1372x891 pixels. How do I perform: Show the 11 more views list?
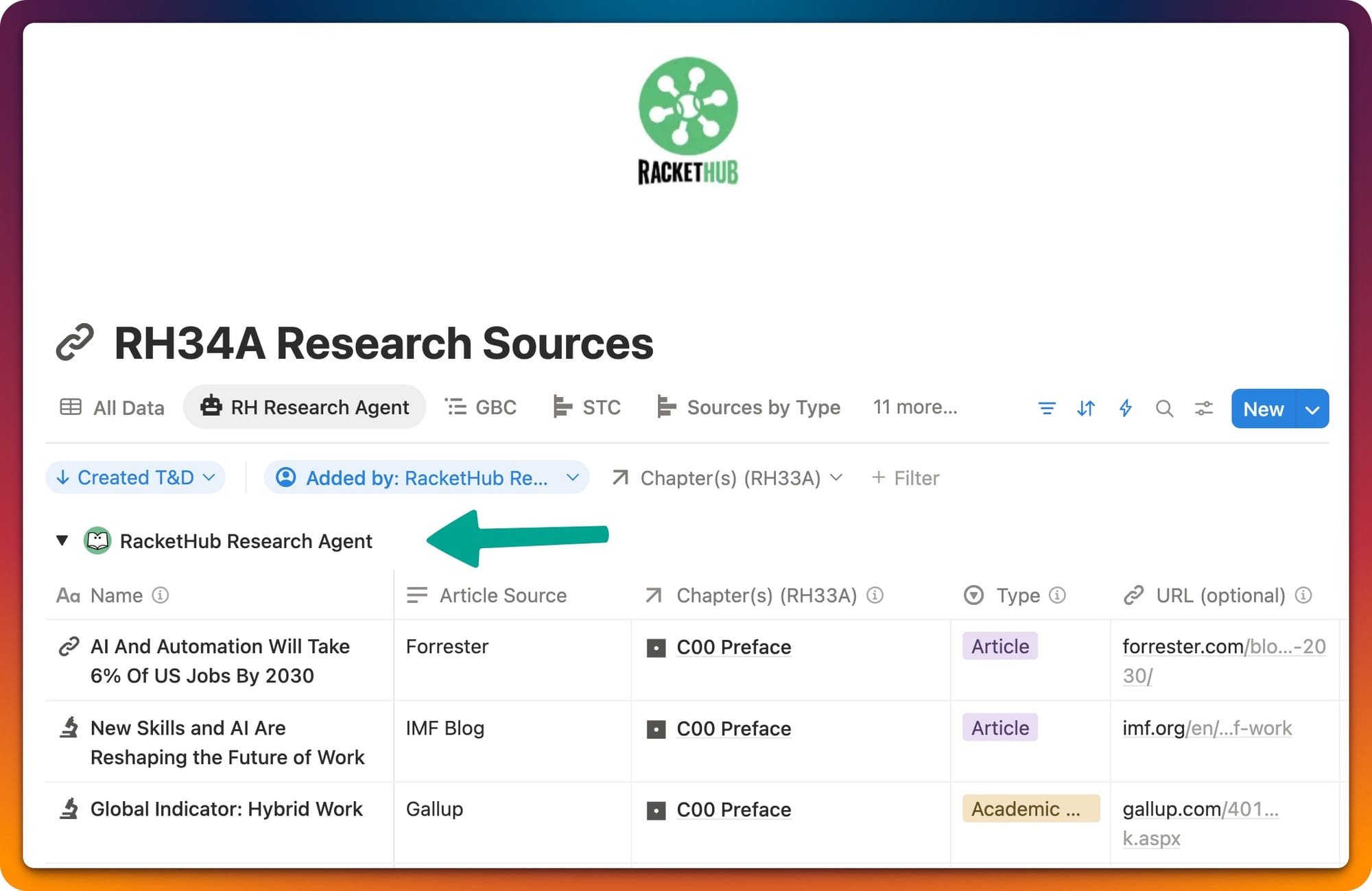coord(914,407)
